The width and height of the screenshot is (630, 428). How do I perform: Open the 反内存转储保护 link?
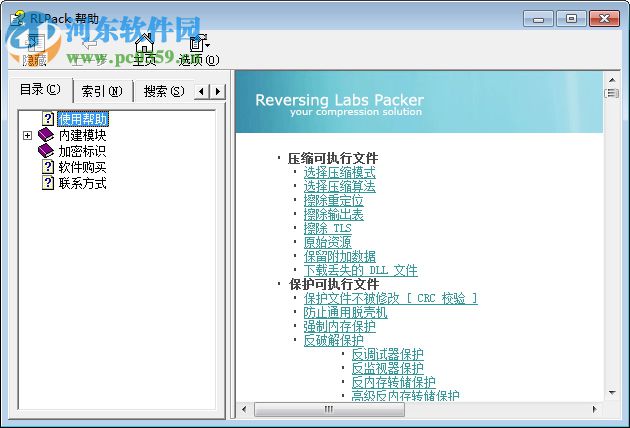coord(393,382)
